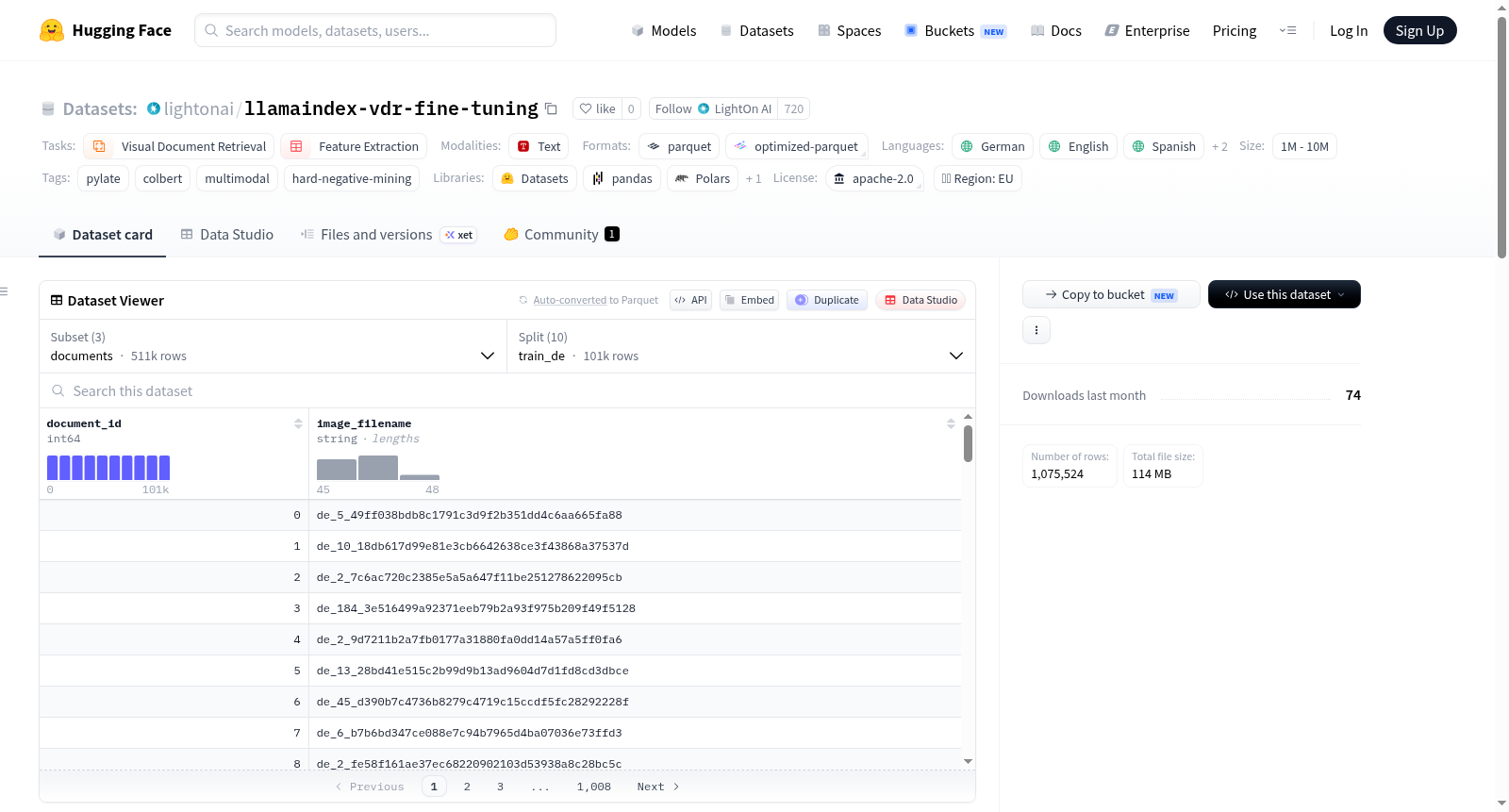This screenshot has height=812, width=1509.
Task: Open Datasets in top navigation
Action: click(x=757, y=30)
